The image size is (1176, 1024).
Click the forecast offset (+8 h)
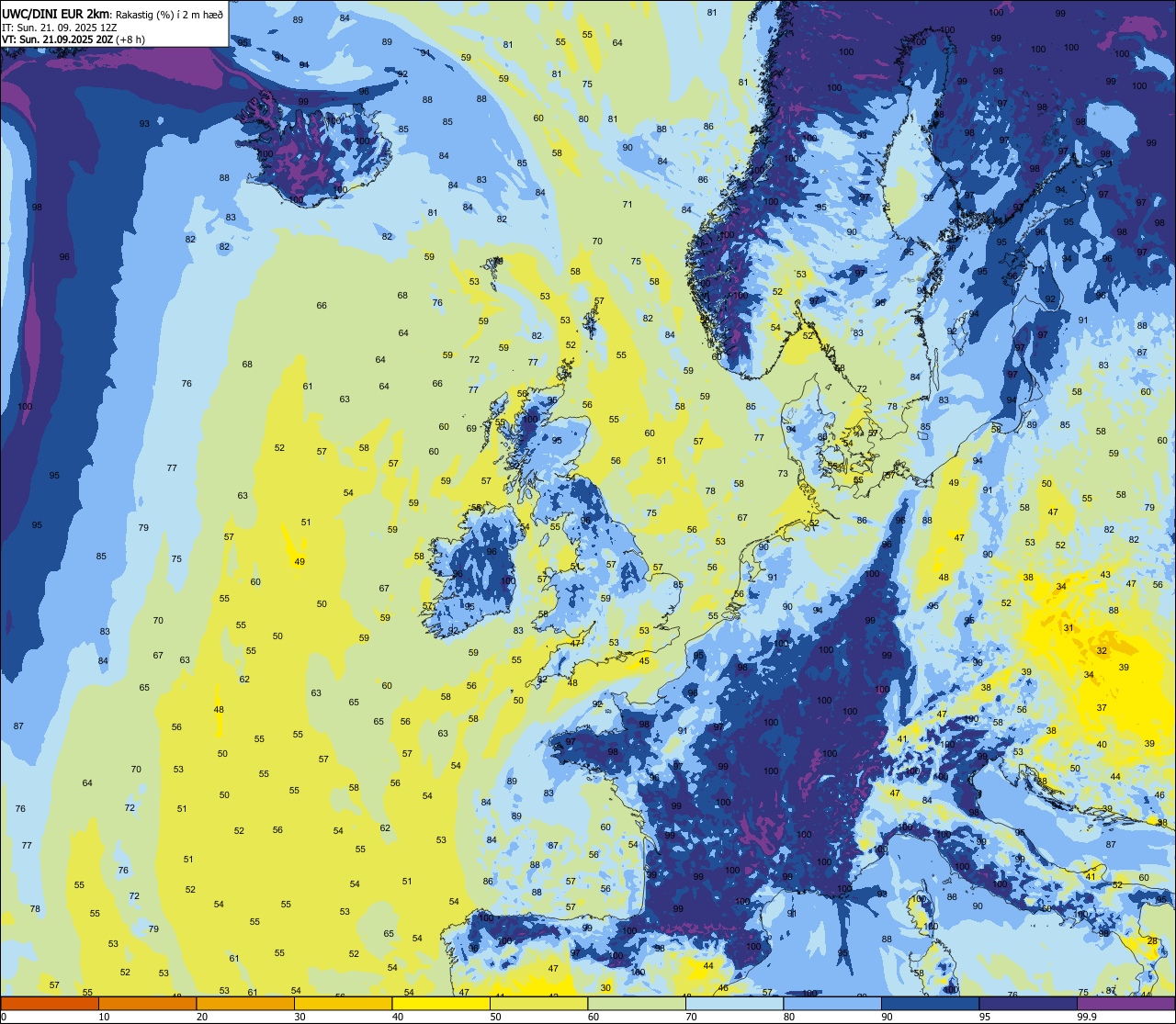130,39
